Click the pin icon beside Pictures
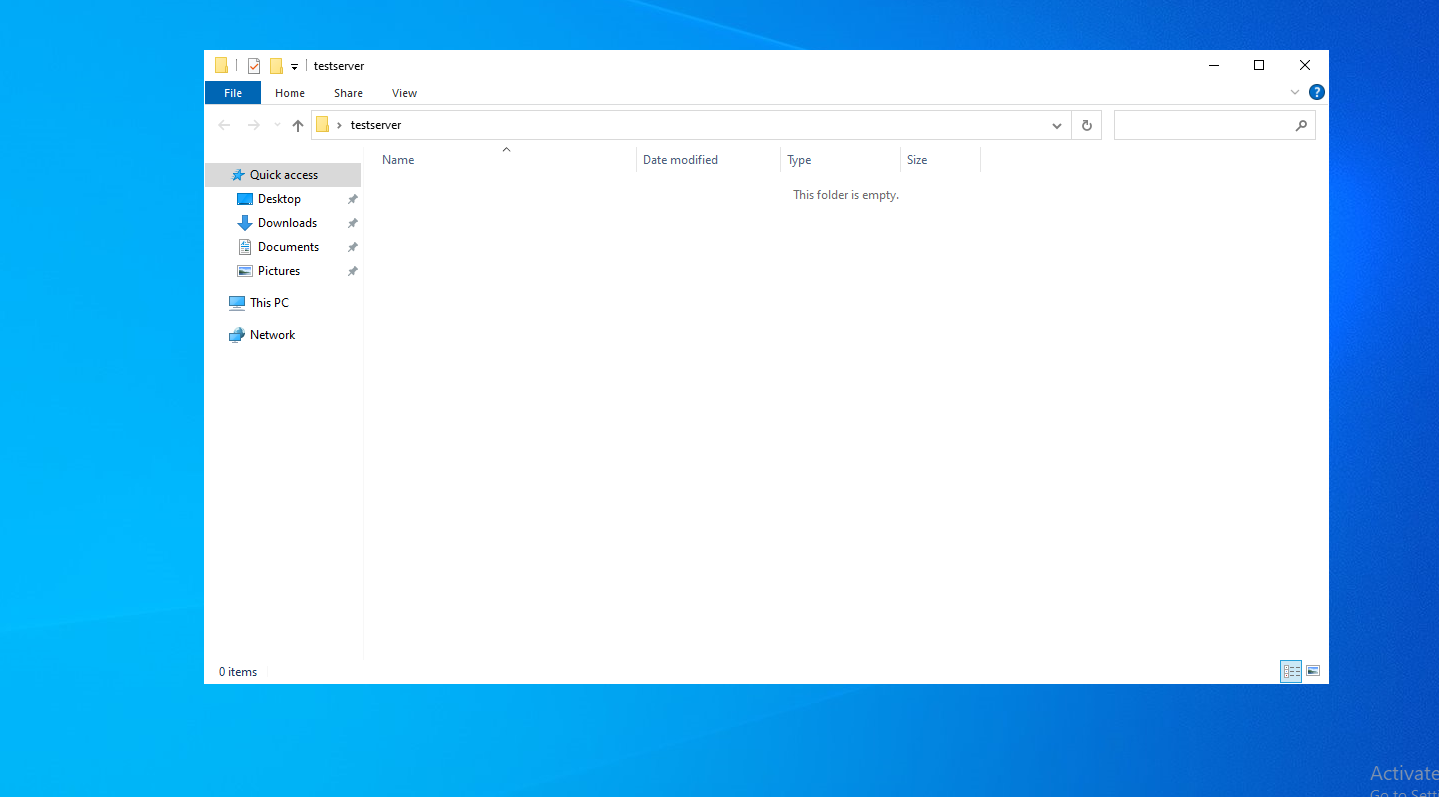This screenshot has width=1439, height=797. pyautogui.click(x=352, y=271)
